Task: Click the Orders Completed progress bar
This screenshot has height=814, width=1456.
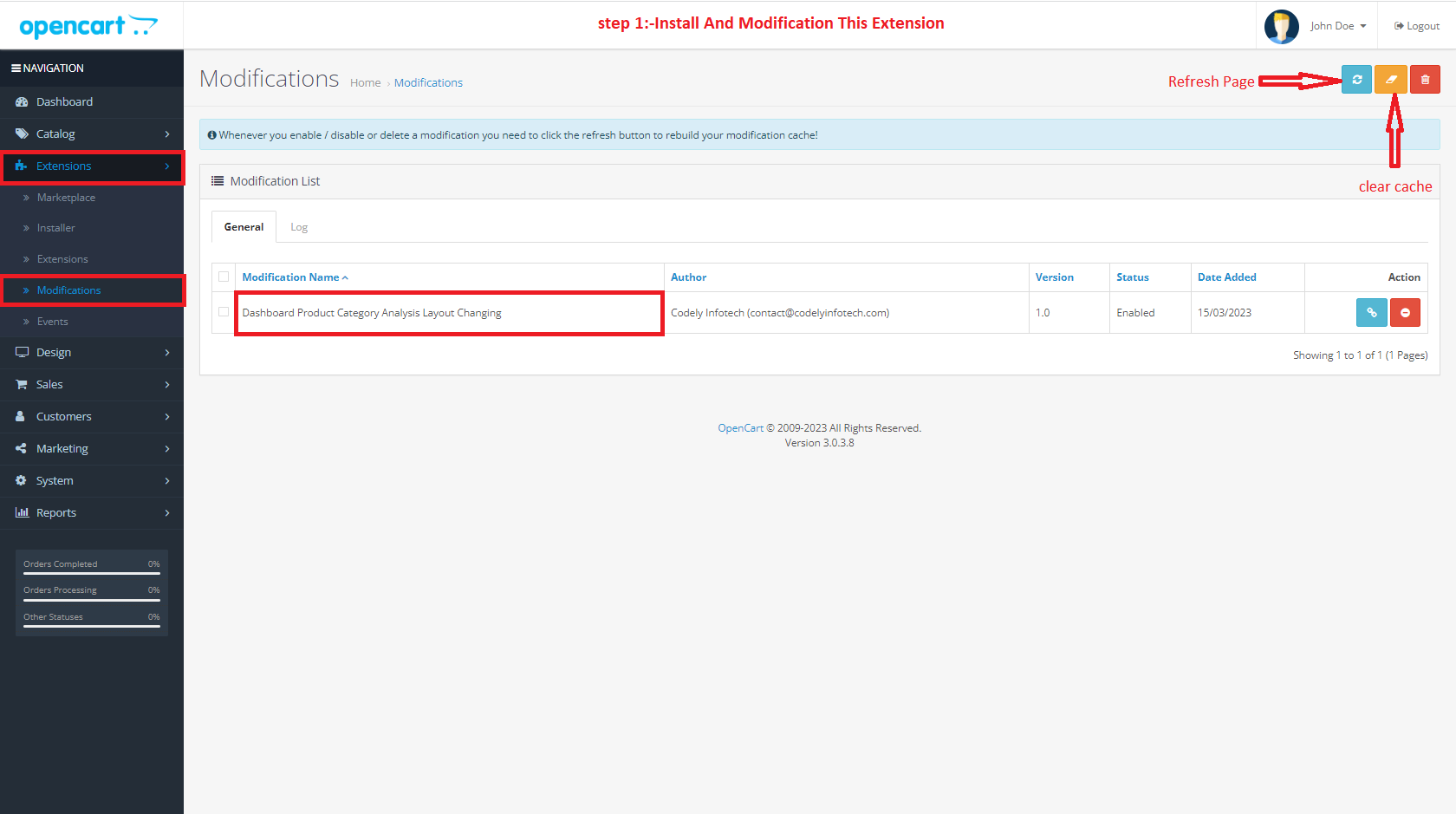Action: coord(92,573)
